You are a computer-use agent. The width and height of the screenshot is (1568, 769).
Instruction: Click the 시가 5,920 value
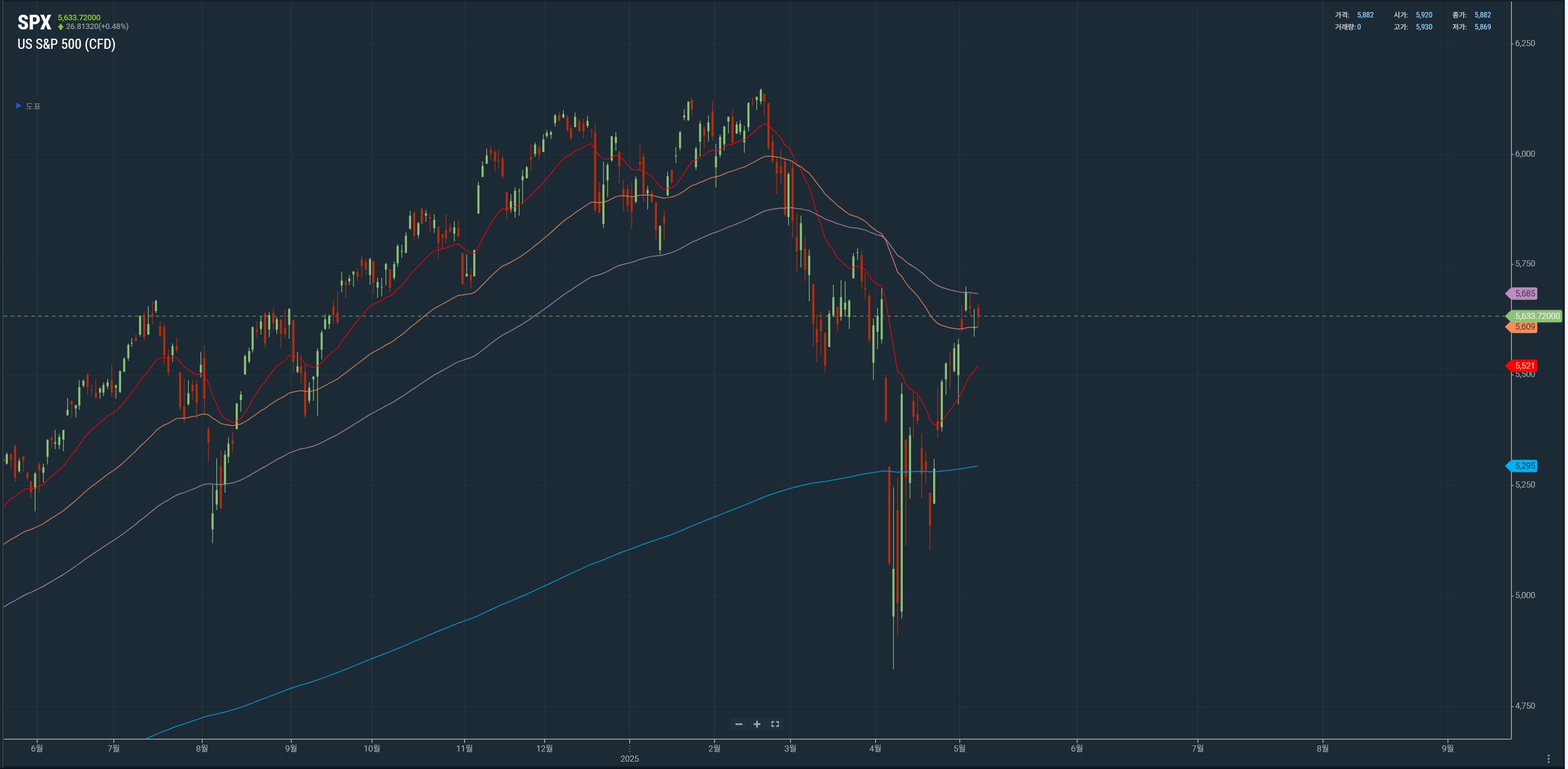point(1424,15)
